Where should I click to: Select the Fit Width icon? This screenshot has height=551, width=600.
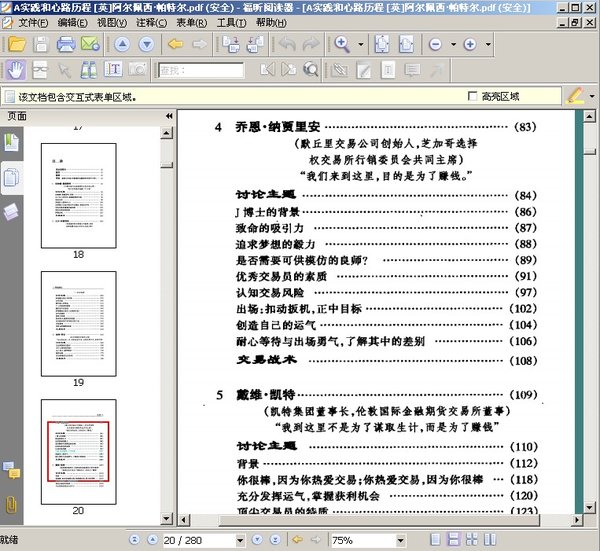pos(406,44)
